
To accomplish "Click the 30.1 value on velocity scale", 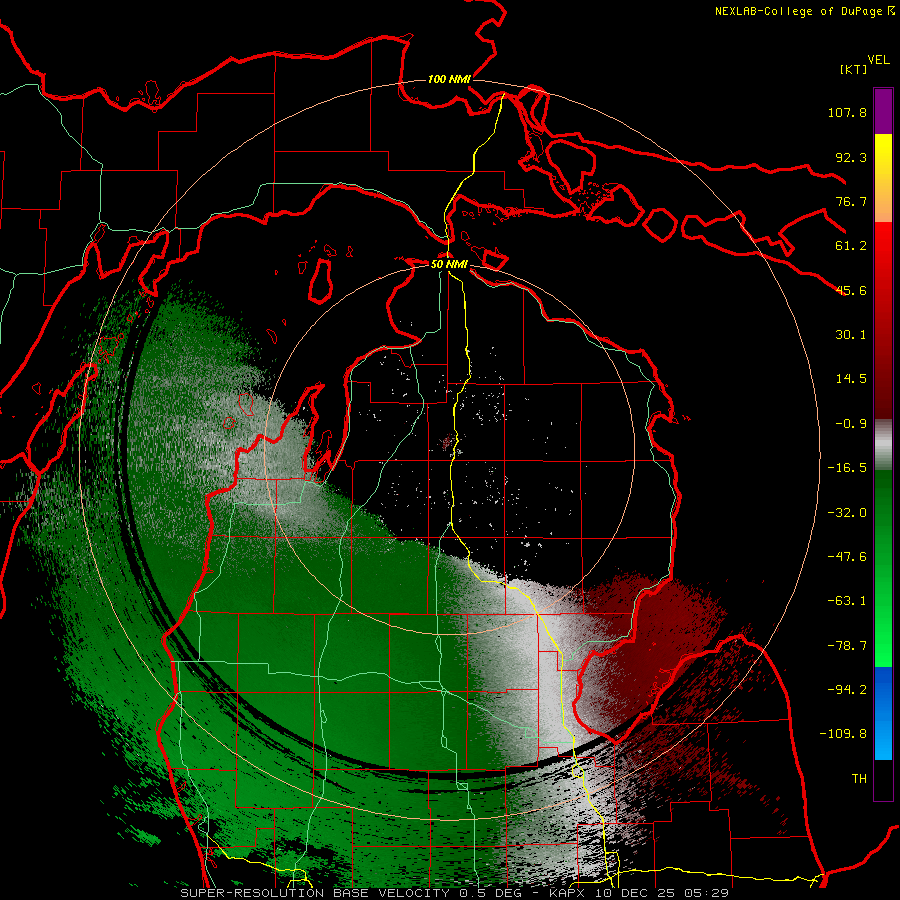I will [851, 335].
